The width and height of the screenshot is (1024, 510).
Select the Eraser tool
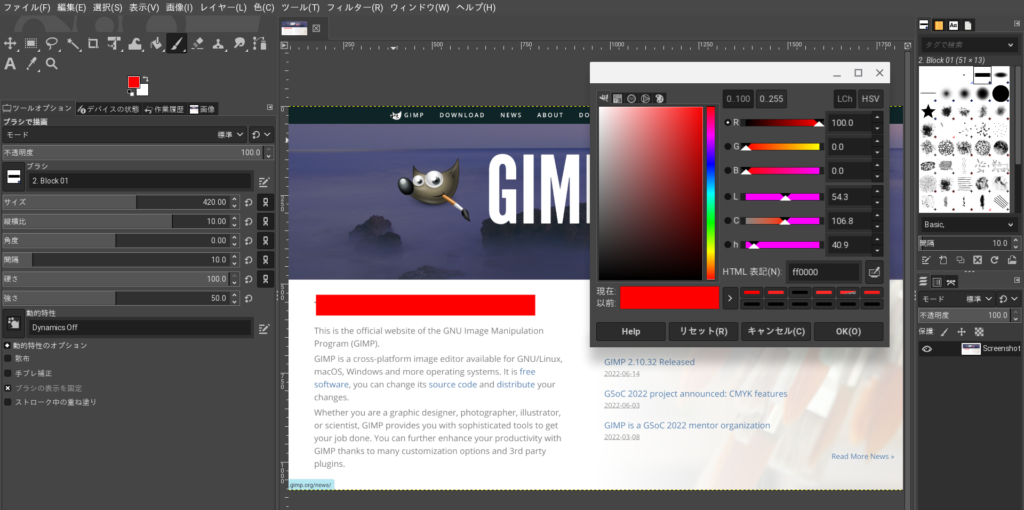[x=198, y=44]
